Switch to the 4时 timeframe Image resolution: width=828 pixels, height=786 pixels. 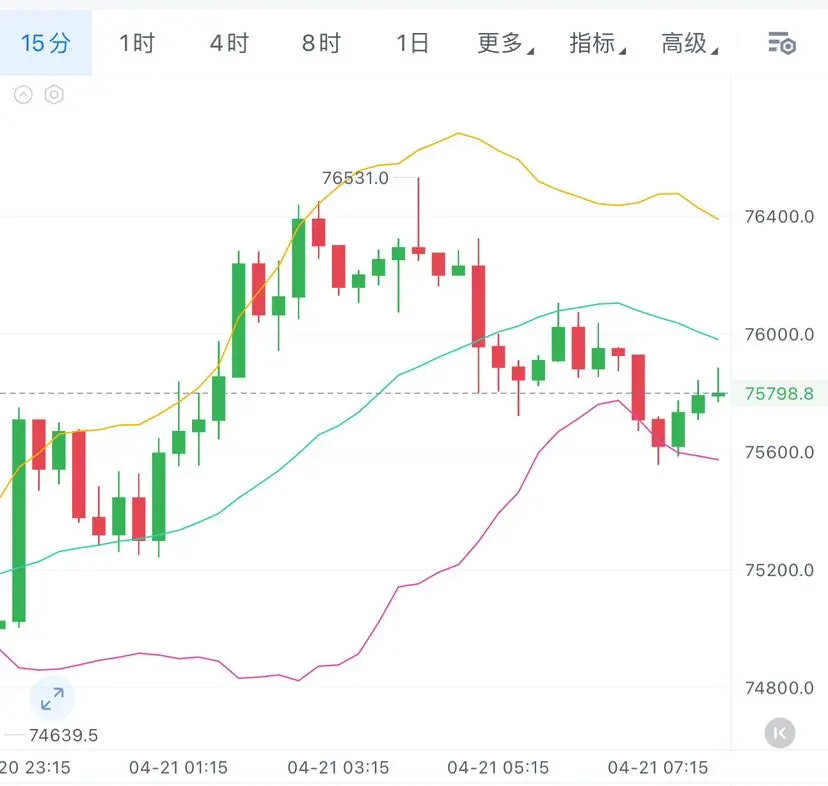point(229,43)
